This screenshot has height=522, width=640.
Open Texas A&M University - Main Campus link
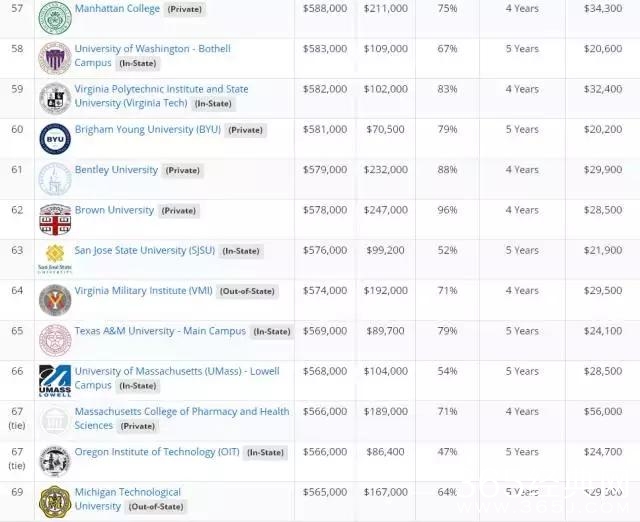[x=160, y=331]
